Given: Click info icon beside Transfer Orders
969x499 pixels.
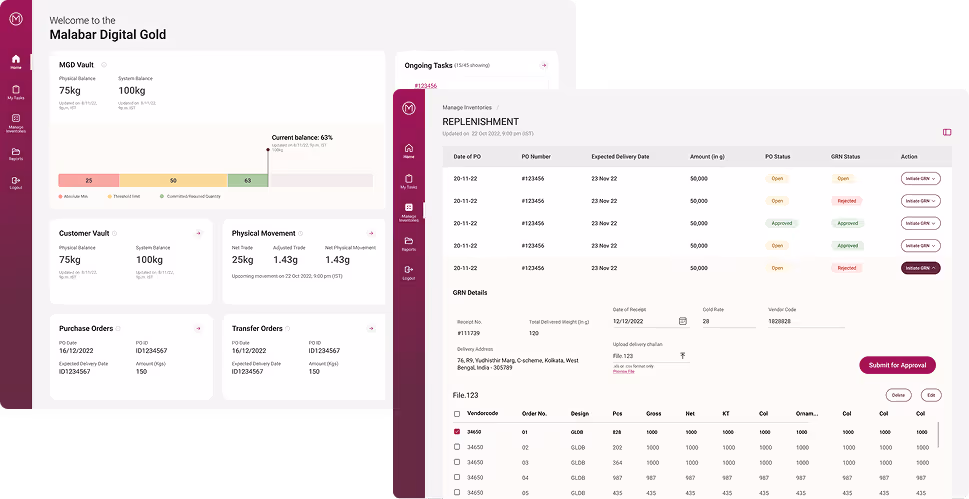Looking at the screenshot, I should (287, 329).
